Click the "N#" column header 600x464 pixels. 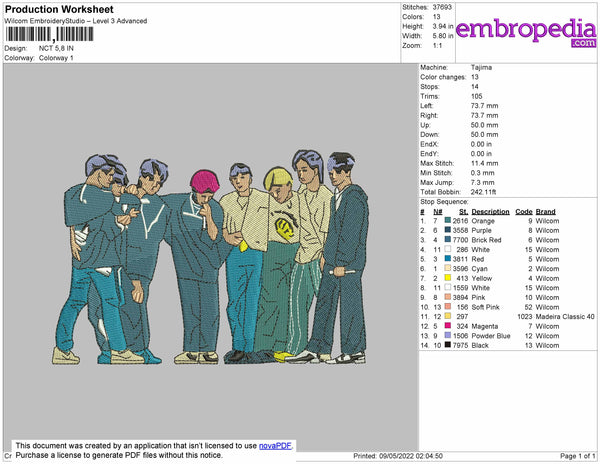[438, 212]
